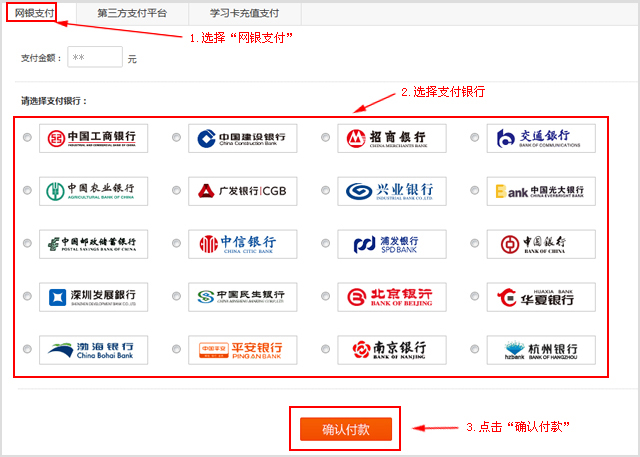640x457 pixels.
Task: Click the 杭州银行 logo tile
Action: [x=541, y=350]
